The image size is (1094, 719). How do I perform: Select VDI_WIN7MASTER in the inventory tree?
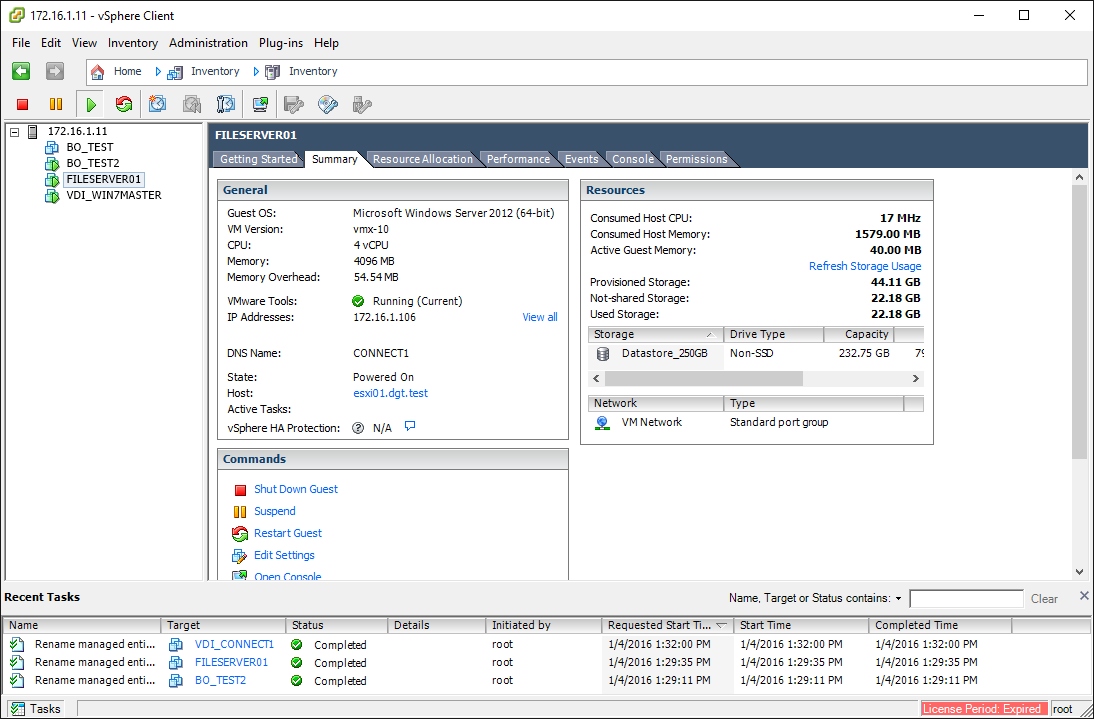(114, 195)
